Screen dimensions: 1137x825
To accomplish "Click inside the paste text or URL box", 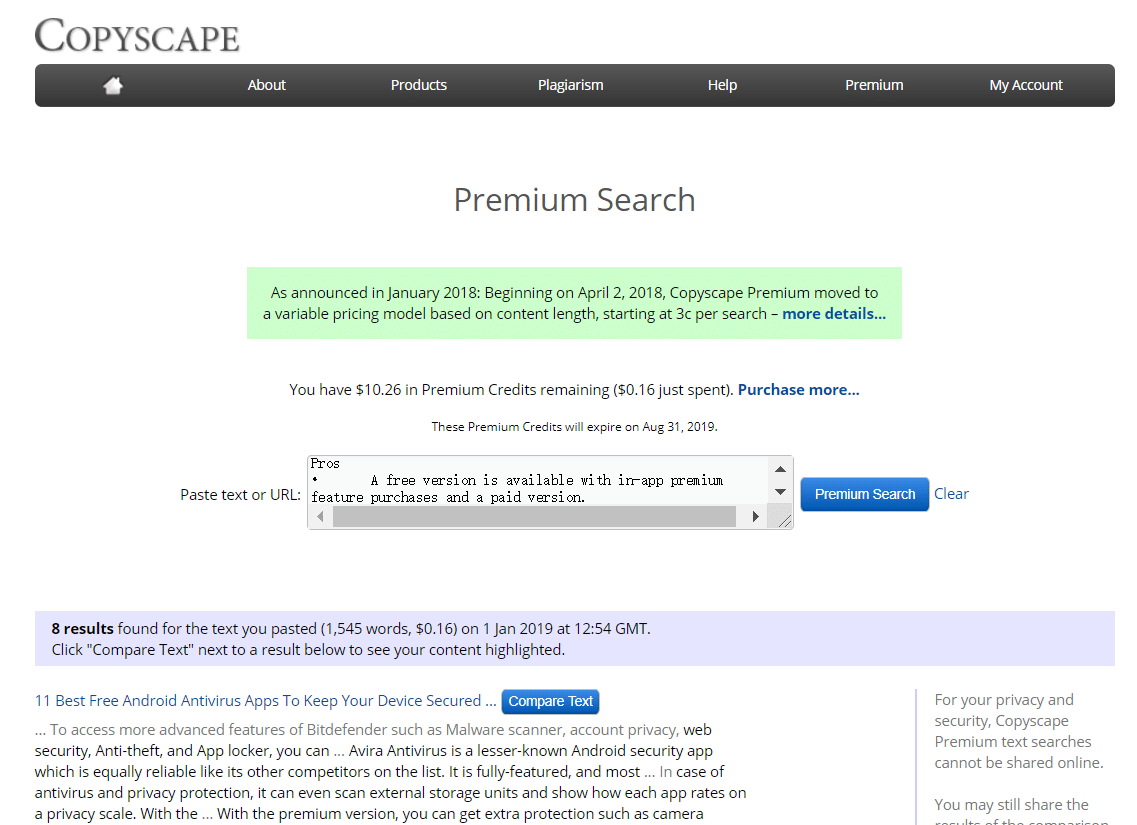I will tap(538, 480).
